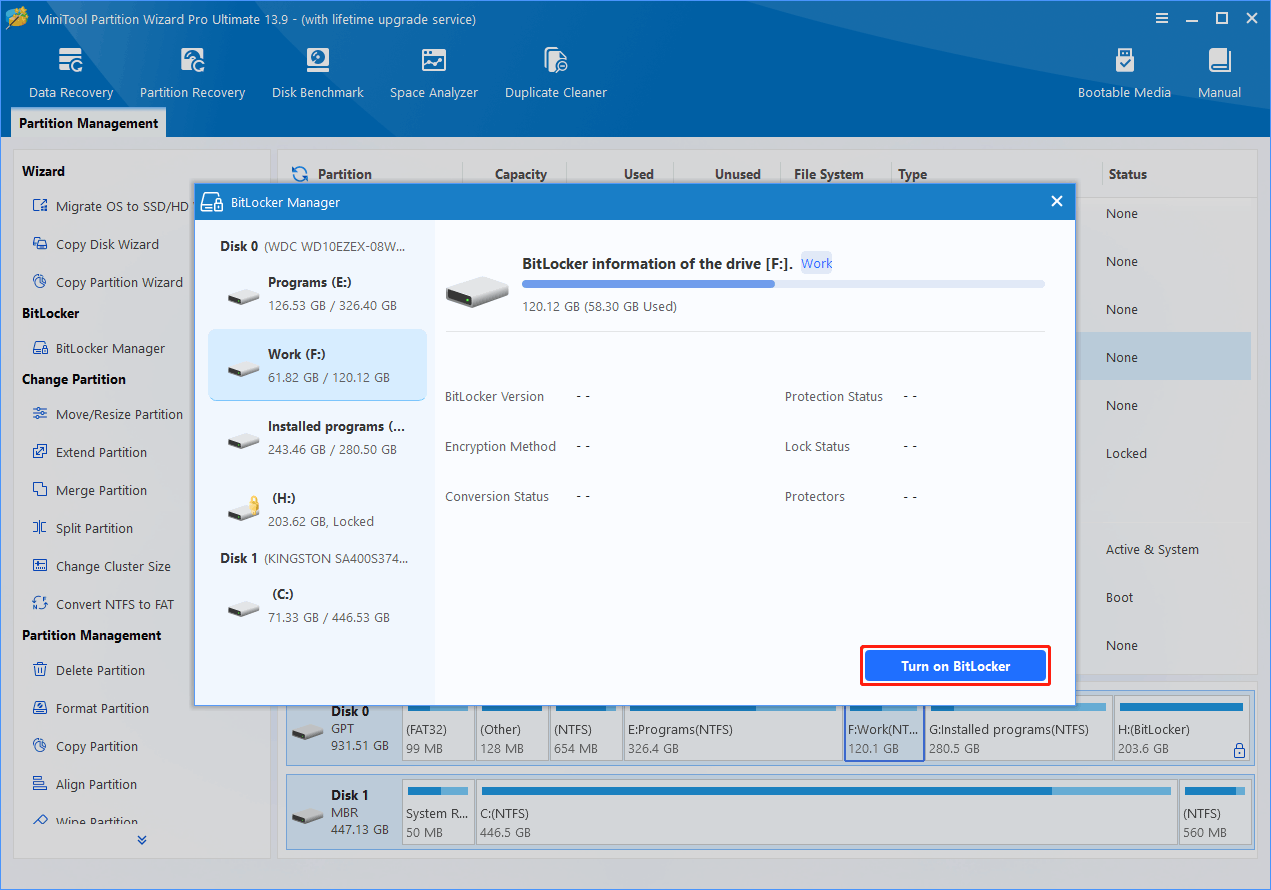1271x890 pixels.
Task: Click Turn on BitLocker button
Action: click(955, 666)
